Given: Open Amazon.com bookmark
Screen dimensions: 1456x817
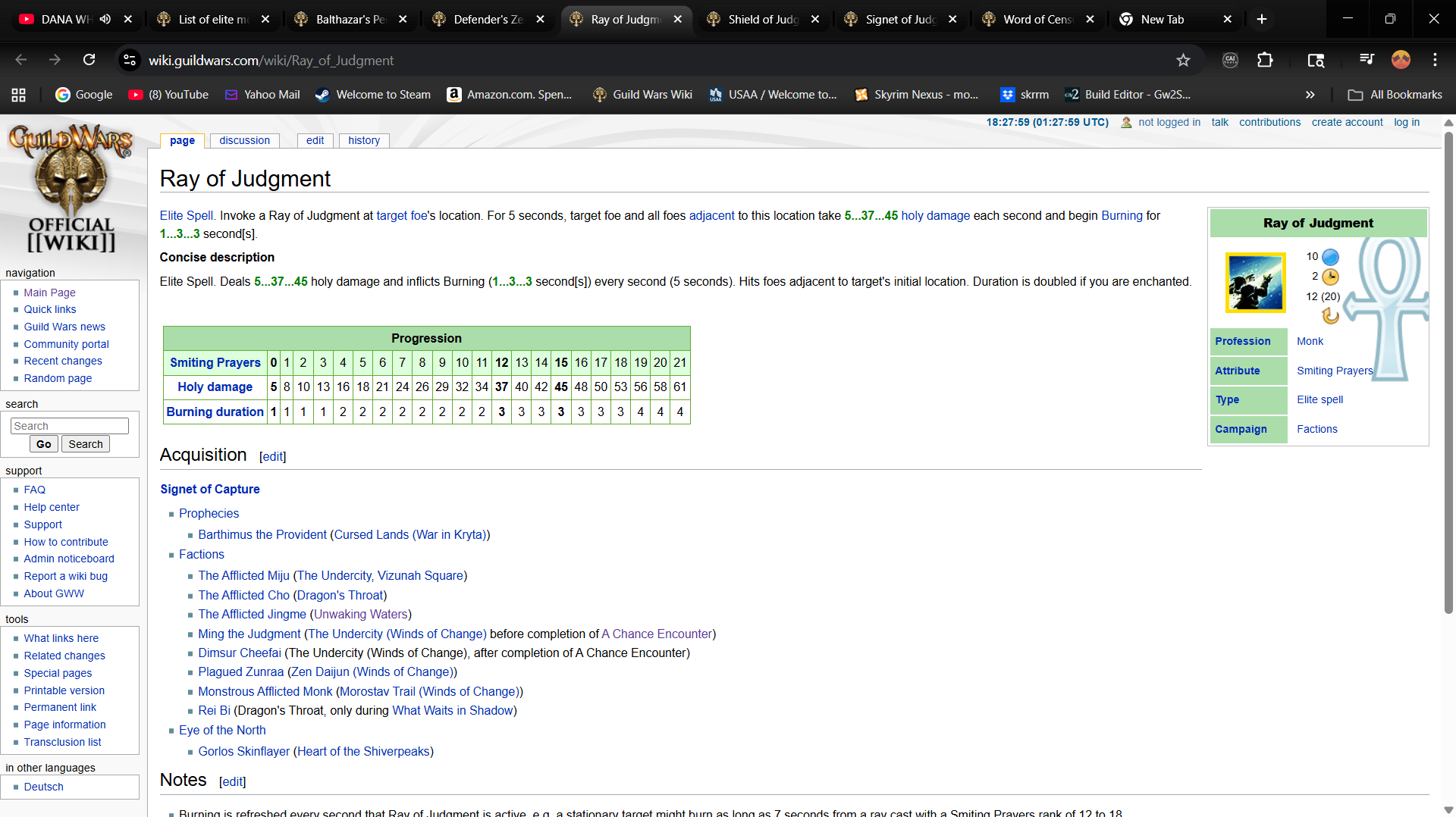Looking at the screenshot, I should pos(510,95).
